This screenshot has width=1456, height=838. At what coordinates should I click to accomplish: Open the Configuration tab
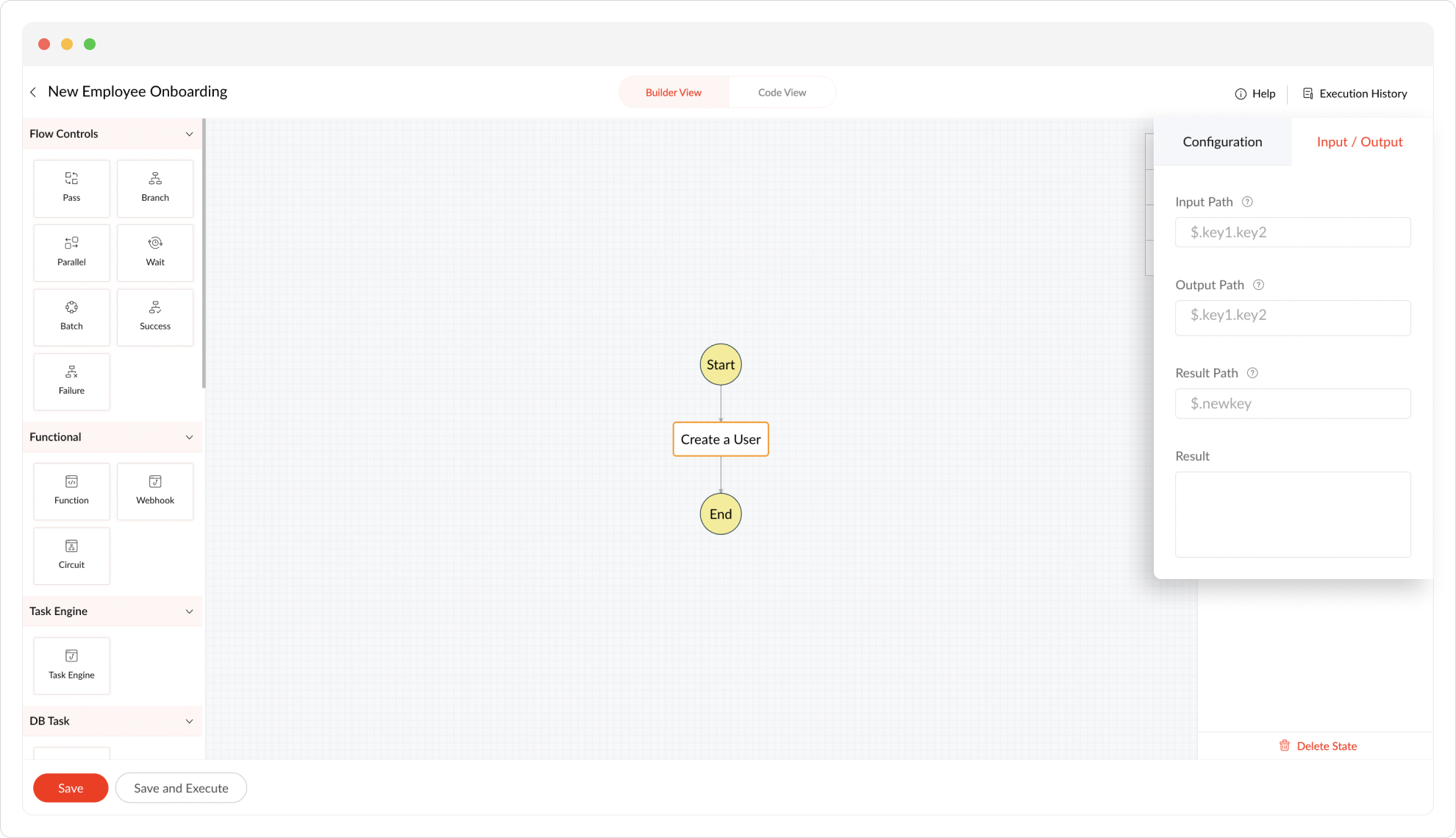(x=1222, y=142)
